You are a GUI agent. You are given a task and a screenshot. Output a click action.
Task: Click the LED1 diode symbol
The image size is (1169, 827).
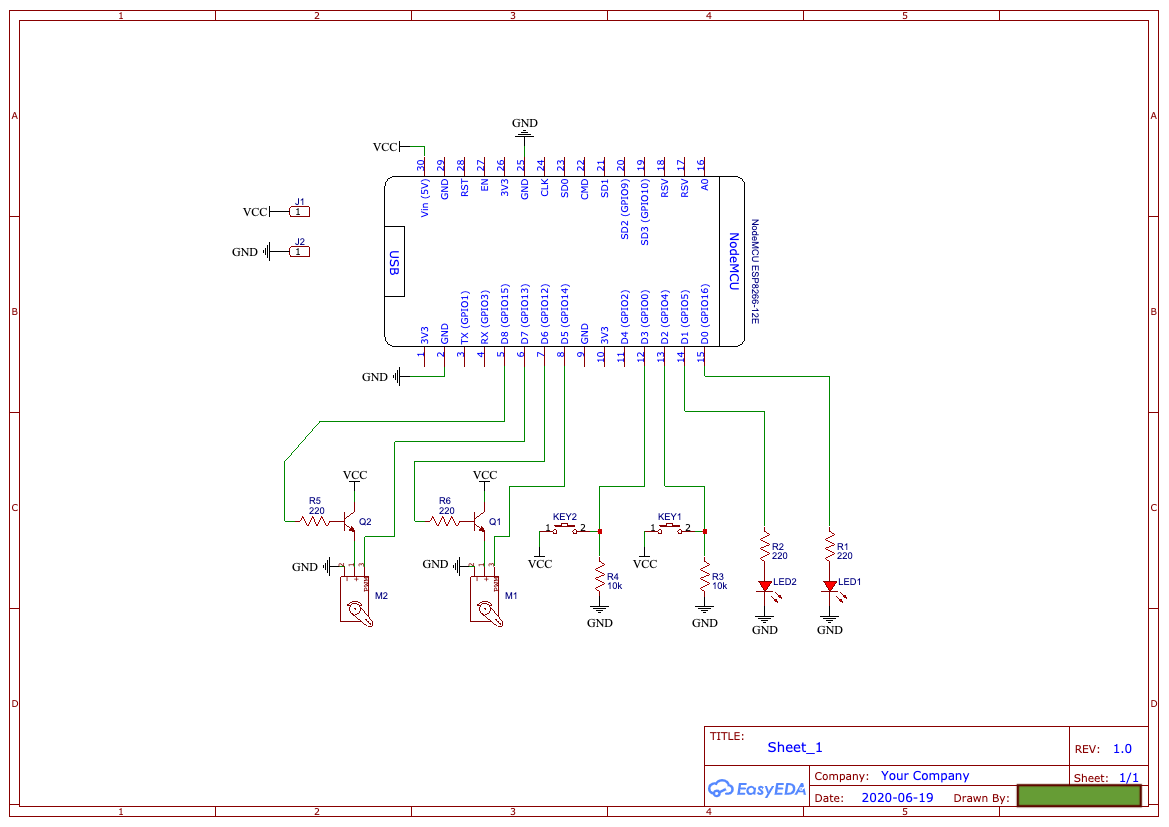(x=830, y=587)
